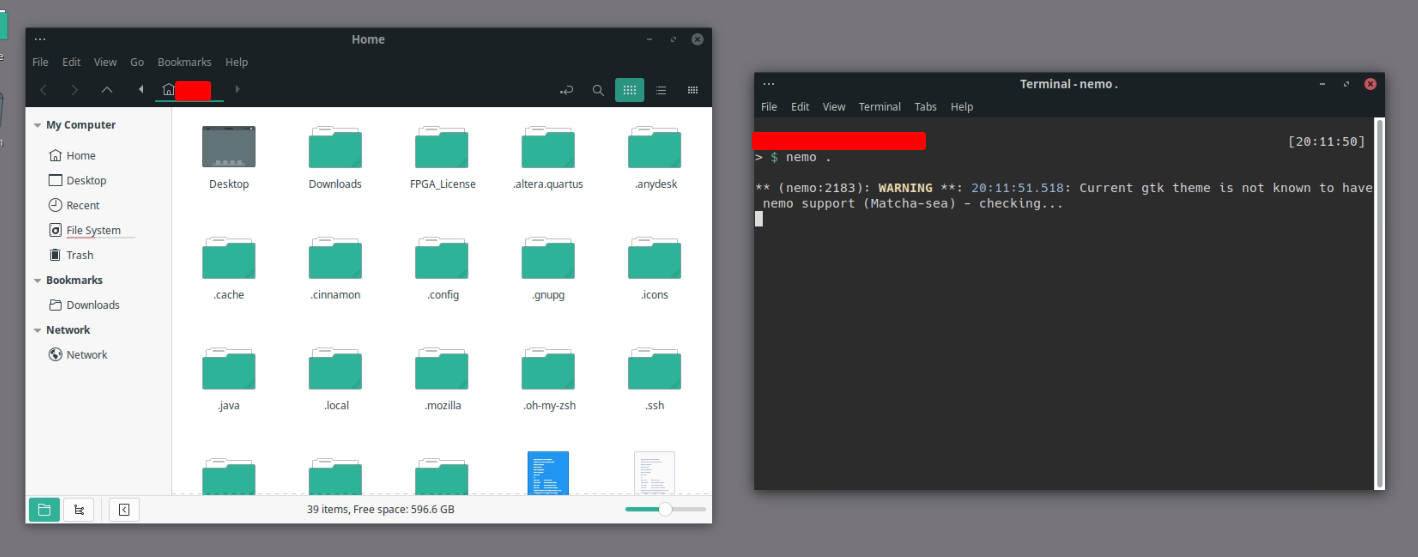The height and width of the screenshot is (557, 1418).
Task: Select the .icons folder
Action: pos(655,258)
